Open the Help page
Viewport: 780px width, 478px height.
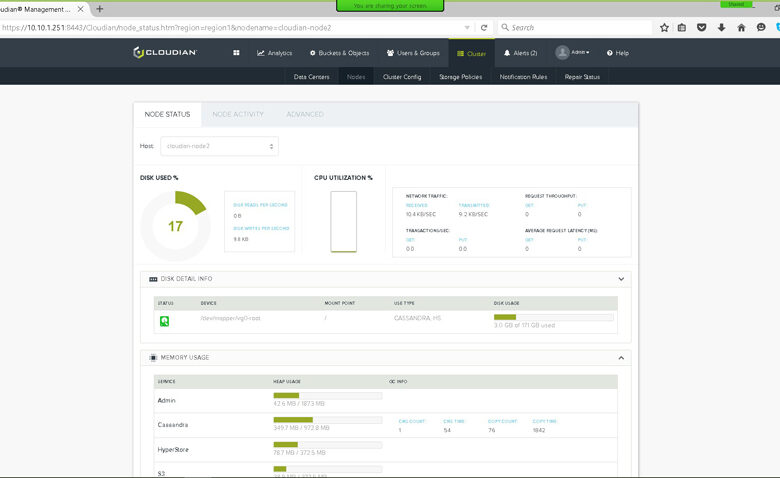618,53
